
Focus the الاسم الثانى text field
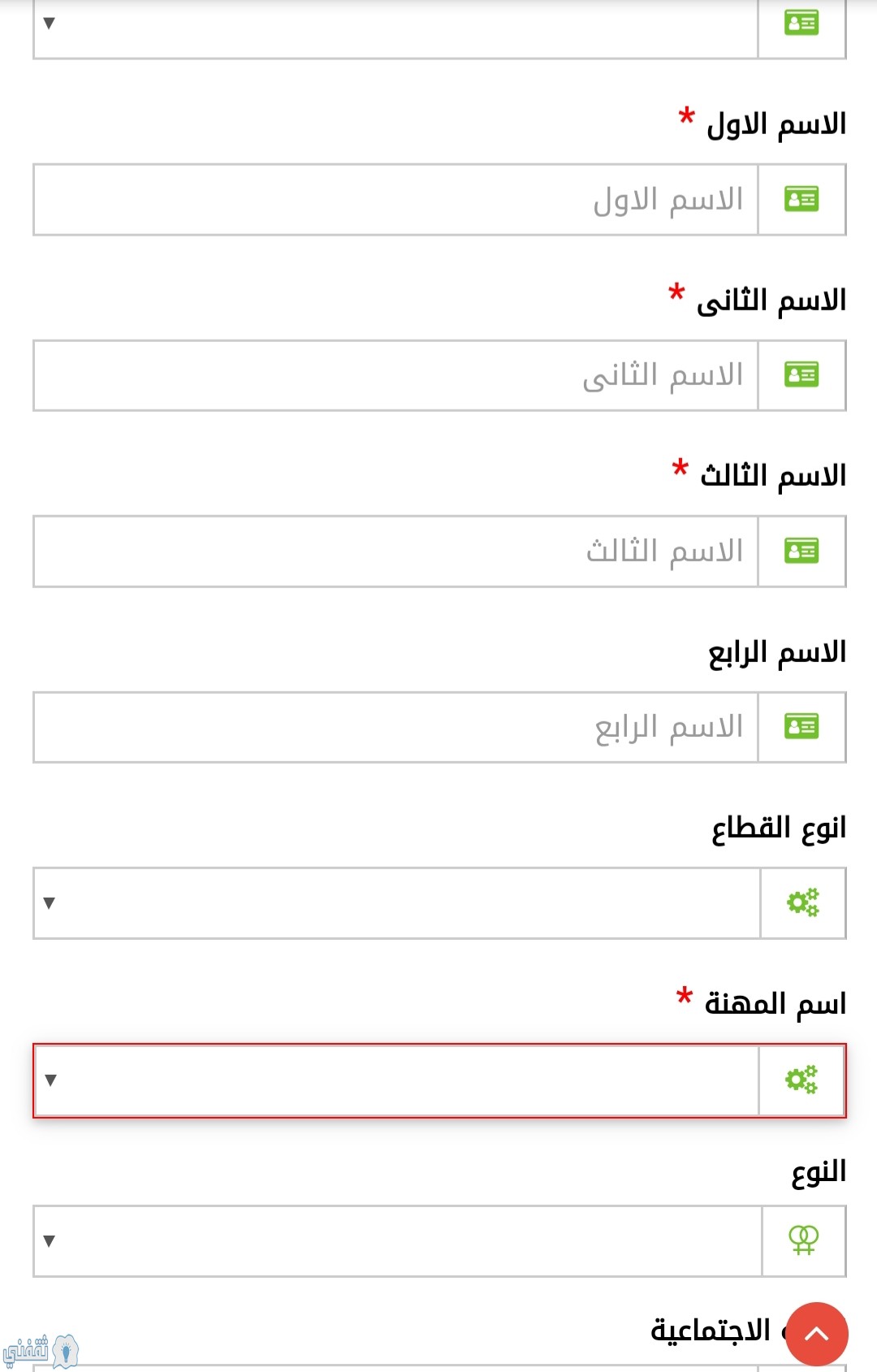(395, 374)
